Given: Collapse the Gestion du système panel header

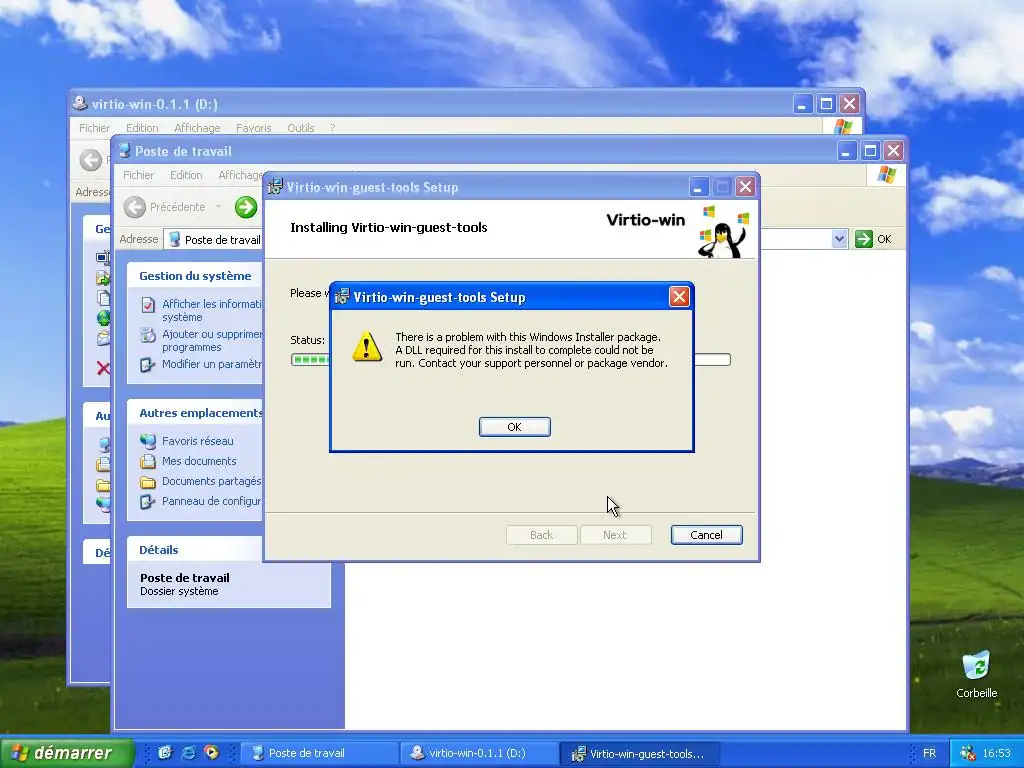Looking at the screenshot, I should 195,276.
